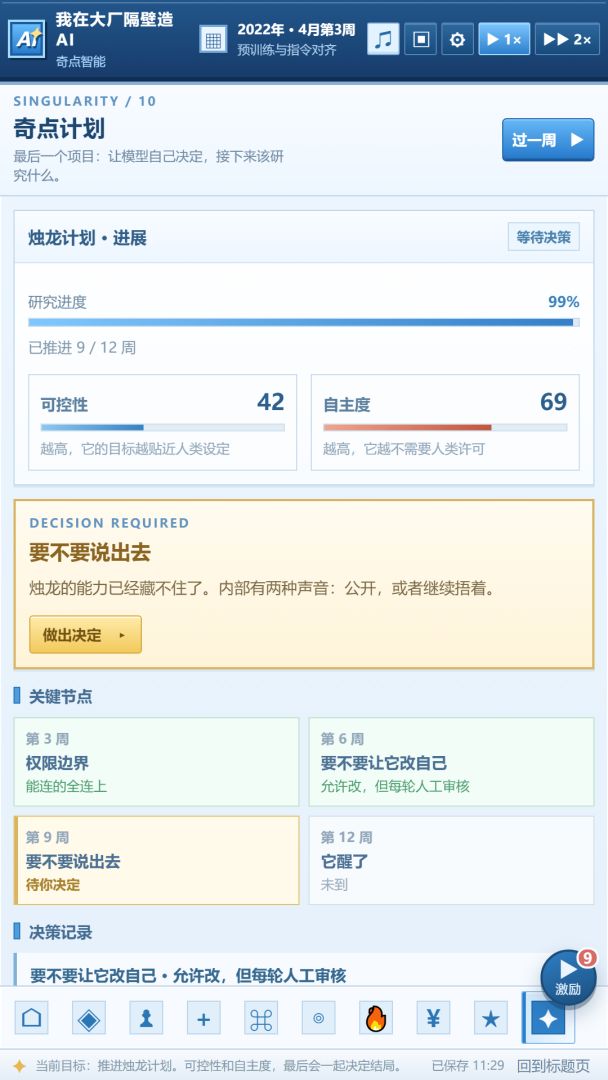Screen dimensions: 608x1080
Task: Open the flame icon tab
Action: (x=376, y=1018)
